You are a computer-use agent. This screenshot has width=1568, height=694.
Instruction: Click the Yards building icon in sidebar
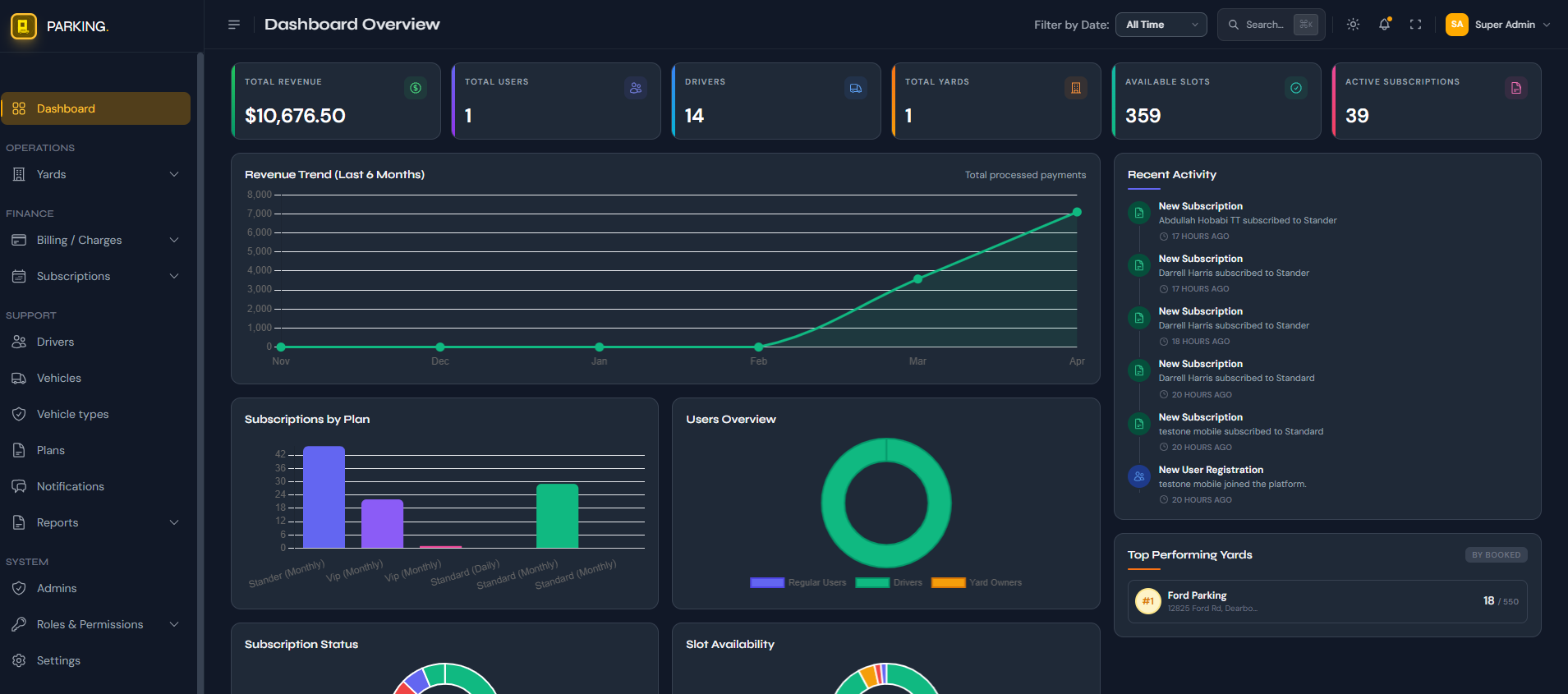click(x=19, y=174)
